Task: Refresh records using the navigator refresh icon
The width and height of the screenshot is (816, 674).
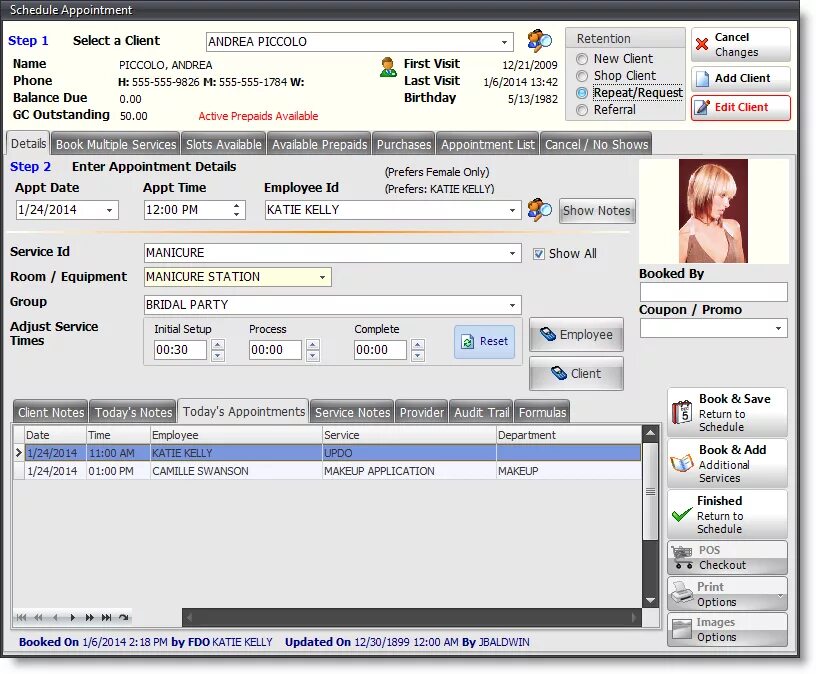Action: (125, 619)
